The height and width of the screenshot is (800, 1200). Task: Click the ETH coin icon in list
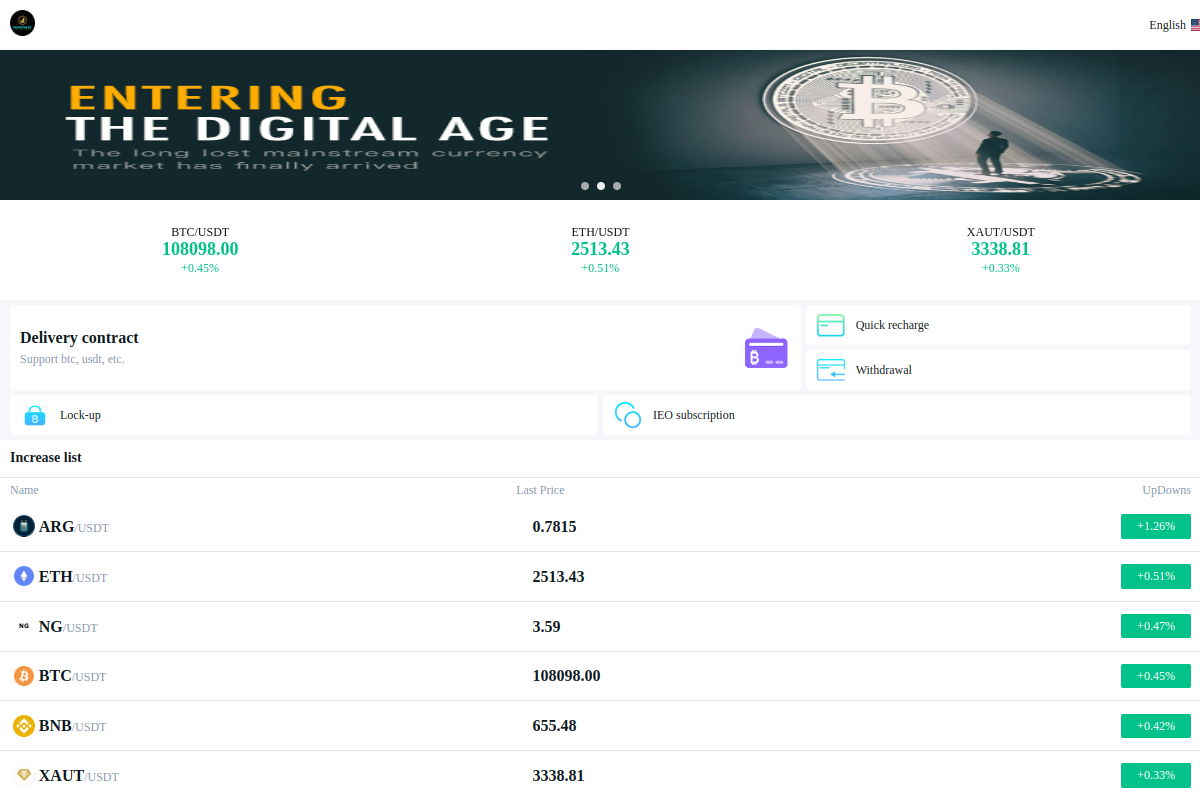tap(24, 576)
